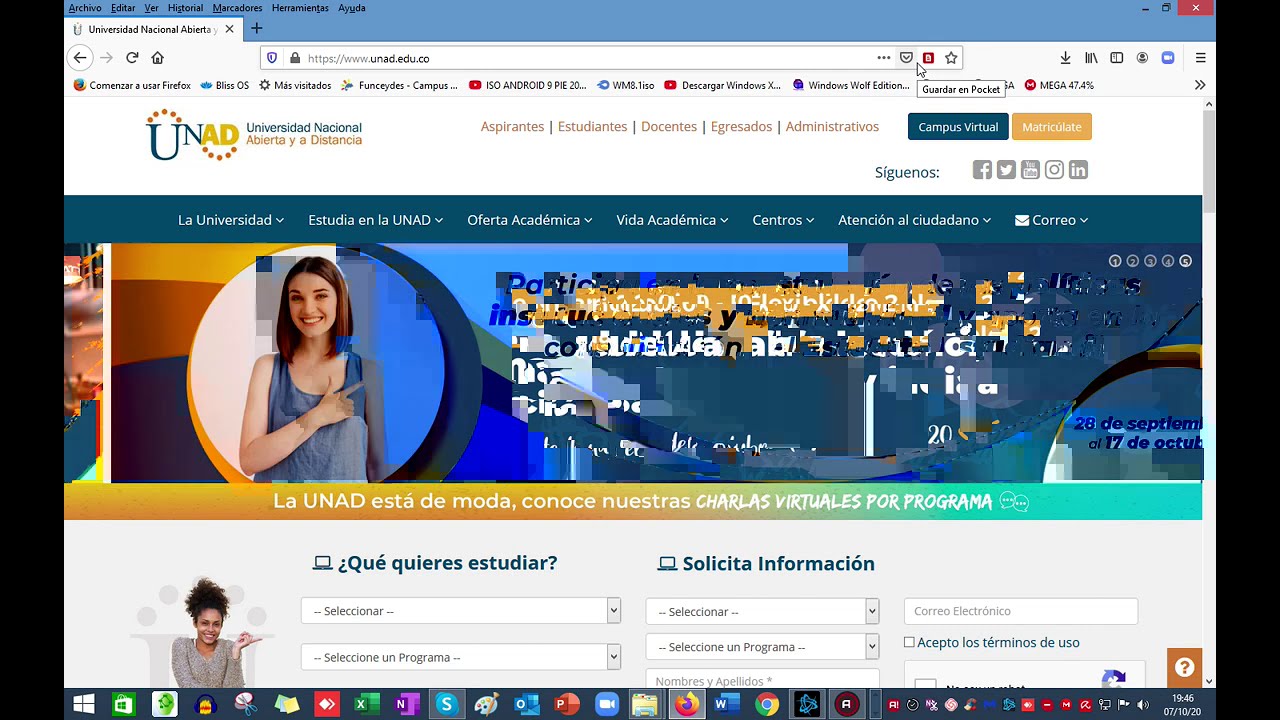Open the Historial menu
This screenshot has height=720, width=1280.
pos(185,8)
